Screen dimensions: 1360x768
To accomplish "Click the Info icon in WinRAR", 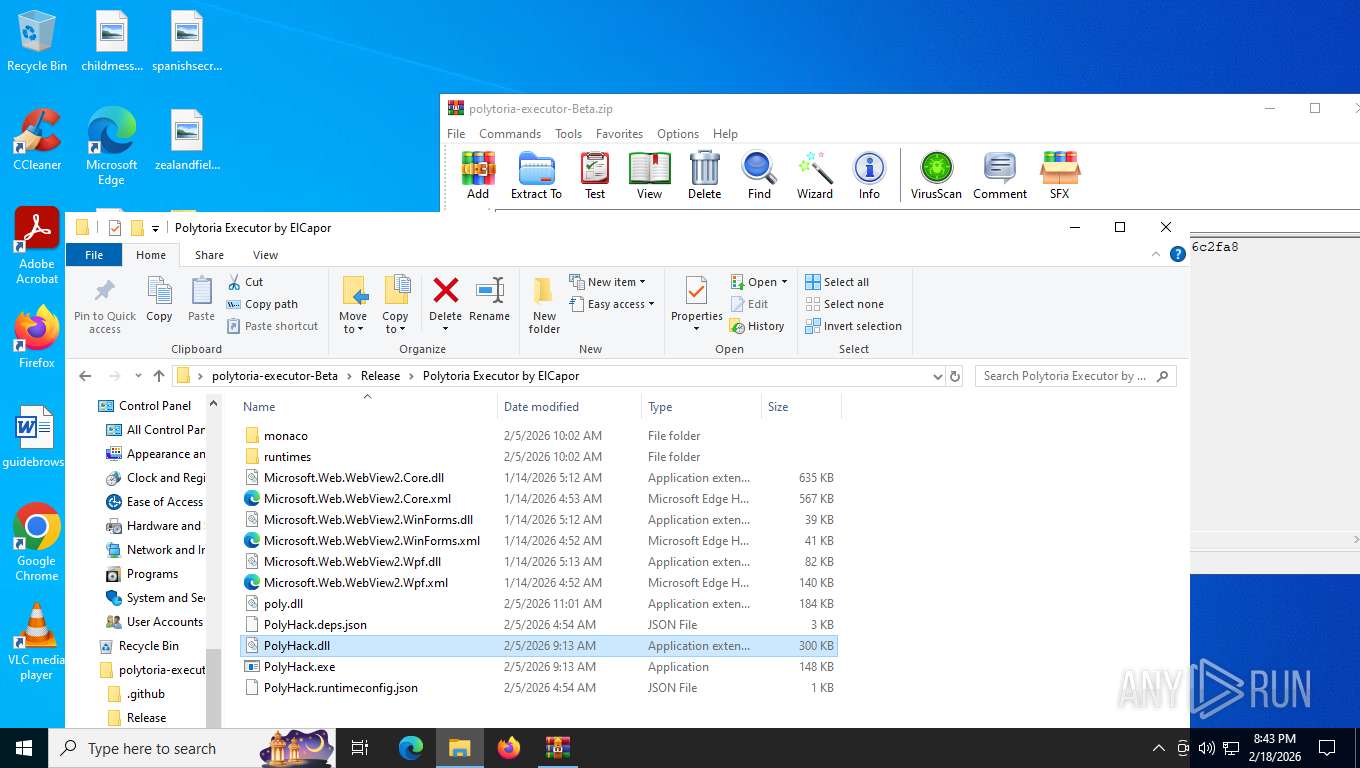I will 869,175.
